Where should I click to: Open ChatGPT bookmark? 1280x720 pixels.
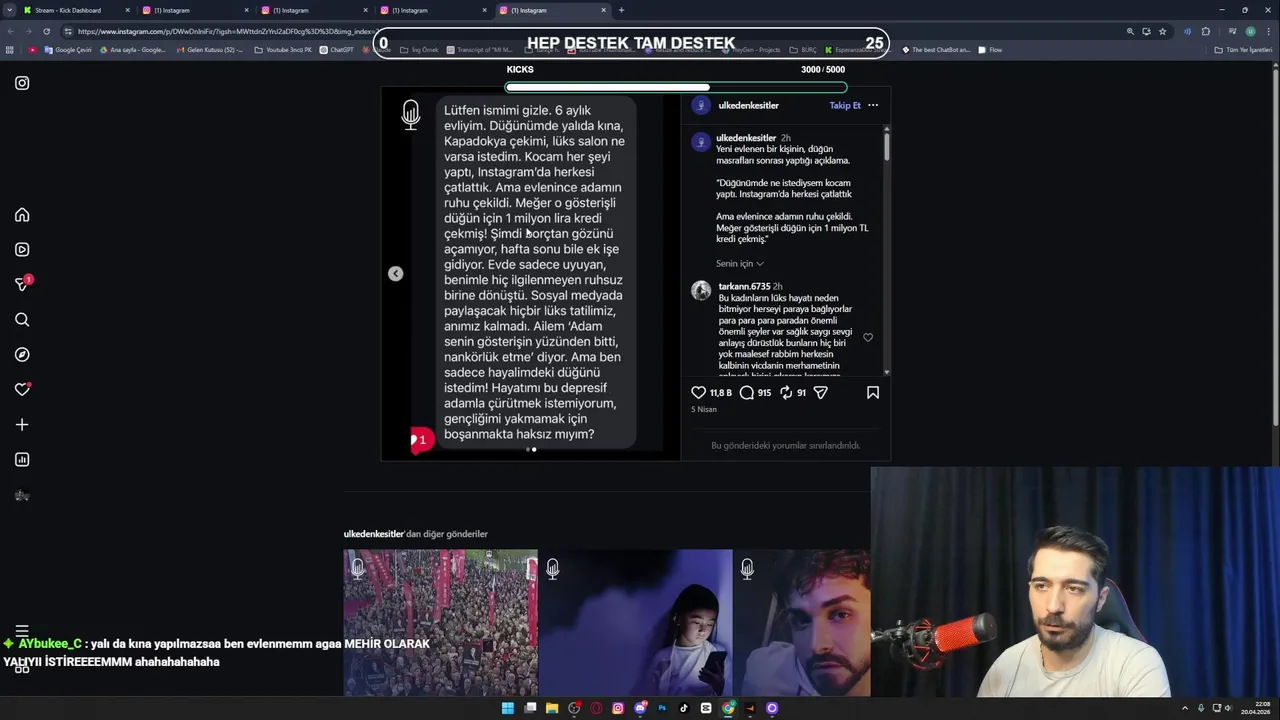tap(336, 49)
